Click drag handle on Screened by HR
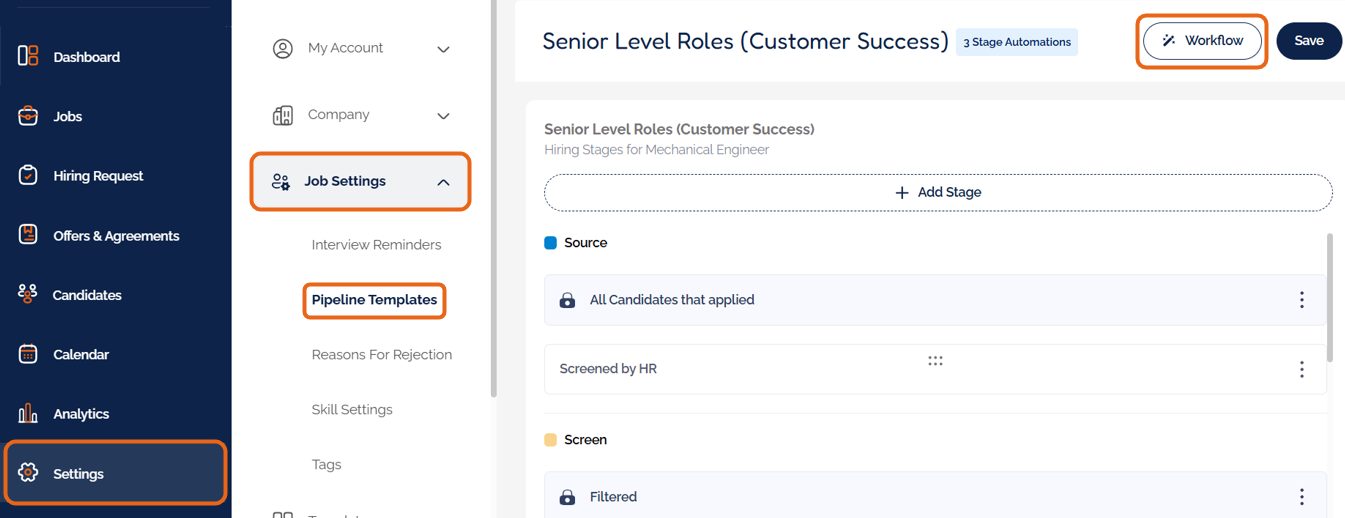Viewport: 1345px width, 518px height. click(935, 361)
